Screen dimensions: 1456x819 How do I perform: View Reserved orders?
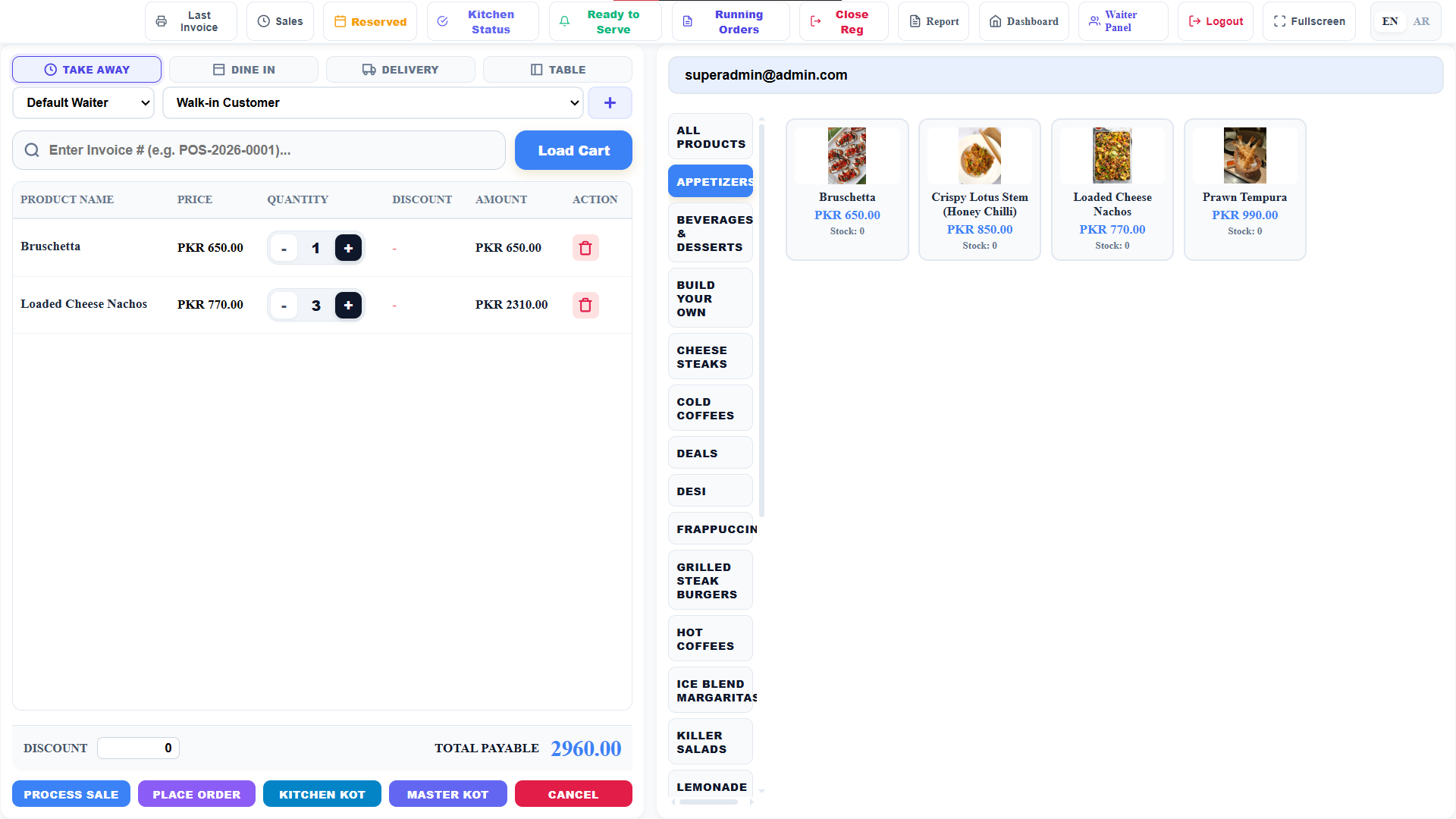pos(370,21)
